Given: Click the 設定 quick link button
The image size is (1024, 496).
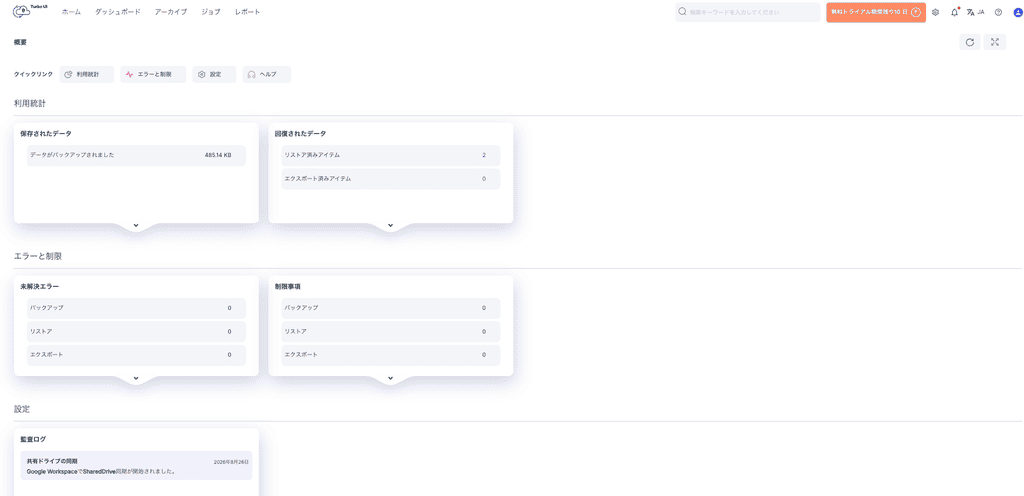Looking at the screenshot, I should coord(214,74).
